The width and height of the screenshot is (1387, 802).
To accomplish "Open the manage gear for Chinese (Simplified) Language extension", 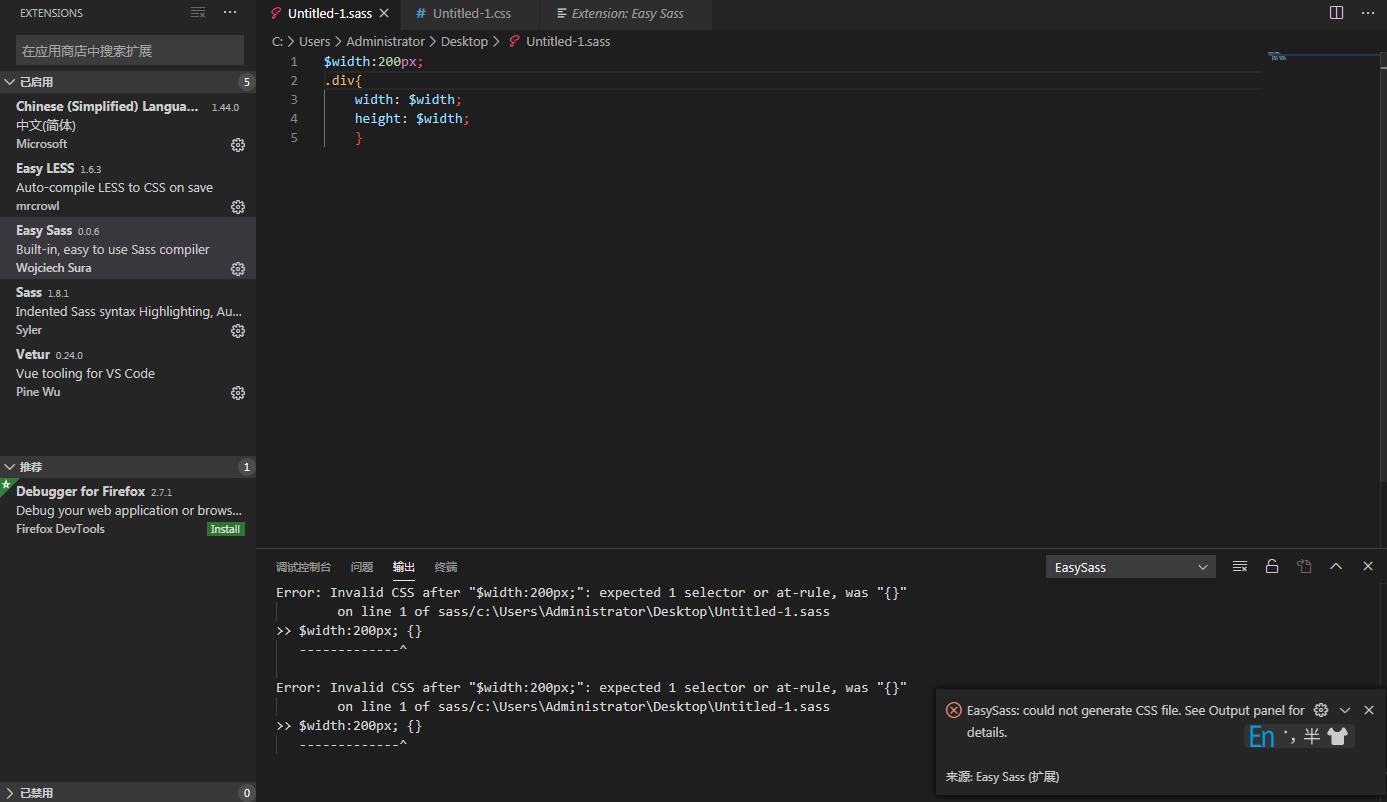I will coord(238,145).
